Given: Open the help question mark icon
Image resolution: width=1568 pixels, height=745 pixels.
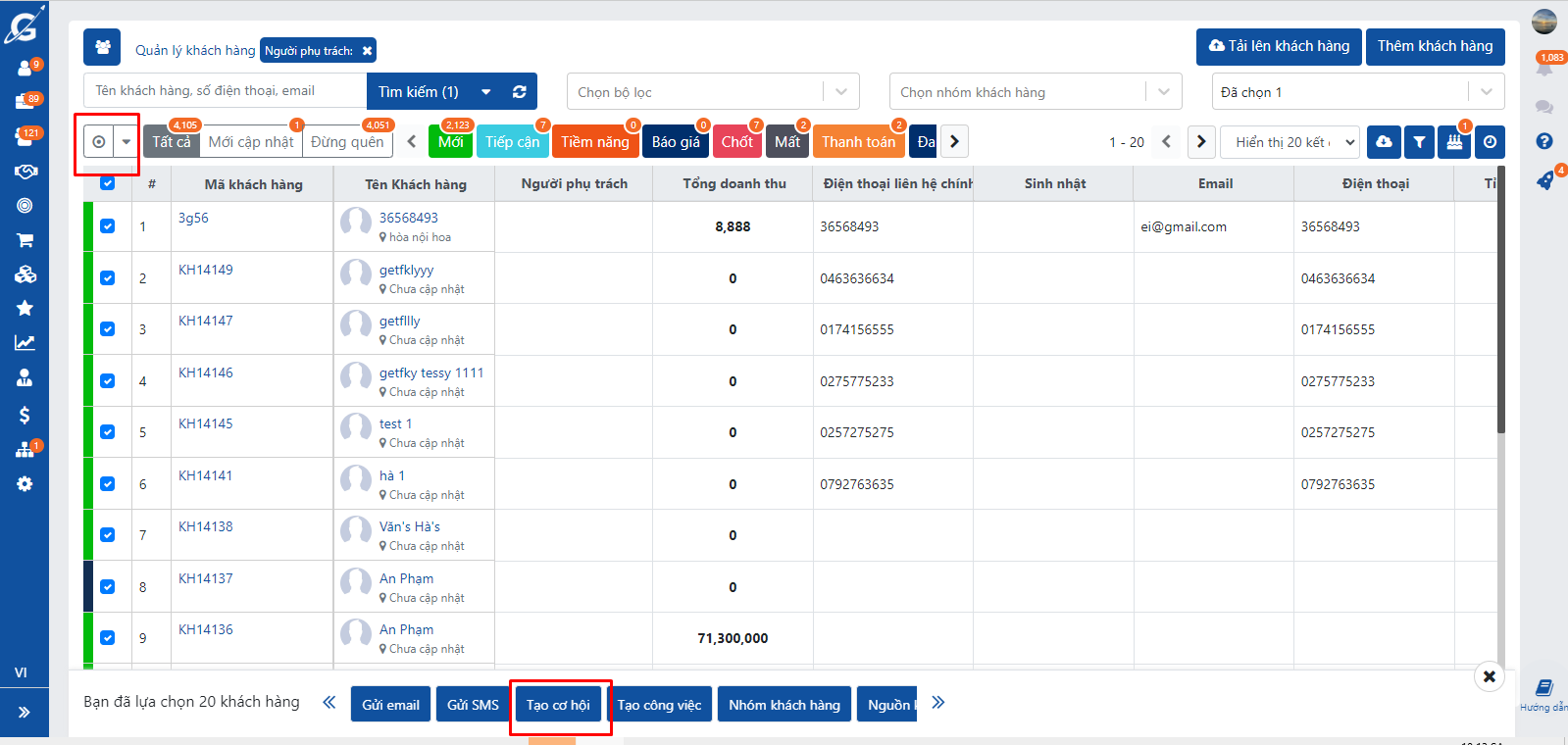Looking at the screenshot, I should click(x=1544, y=141).
